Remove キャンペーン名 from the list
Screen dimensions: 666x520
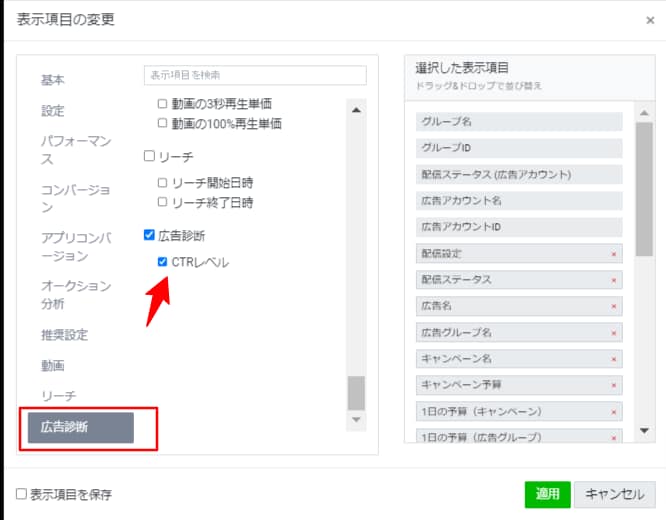[x=613, y=358]
